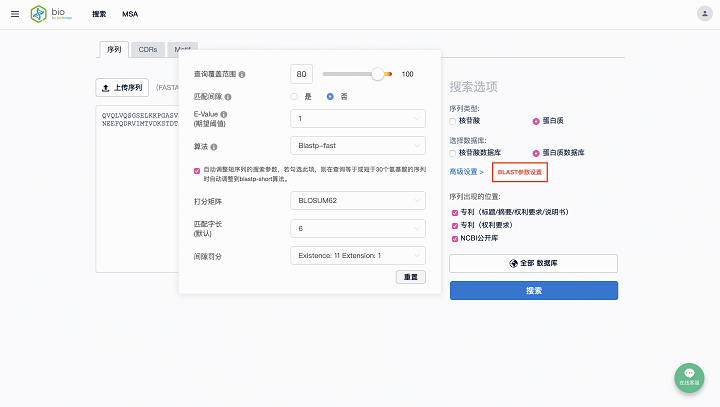The width and height of the screenshot is (720, 407).
Task: Expand the E-Value dropdown
Action: [x=358, y=119]
